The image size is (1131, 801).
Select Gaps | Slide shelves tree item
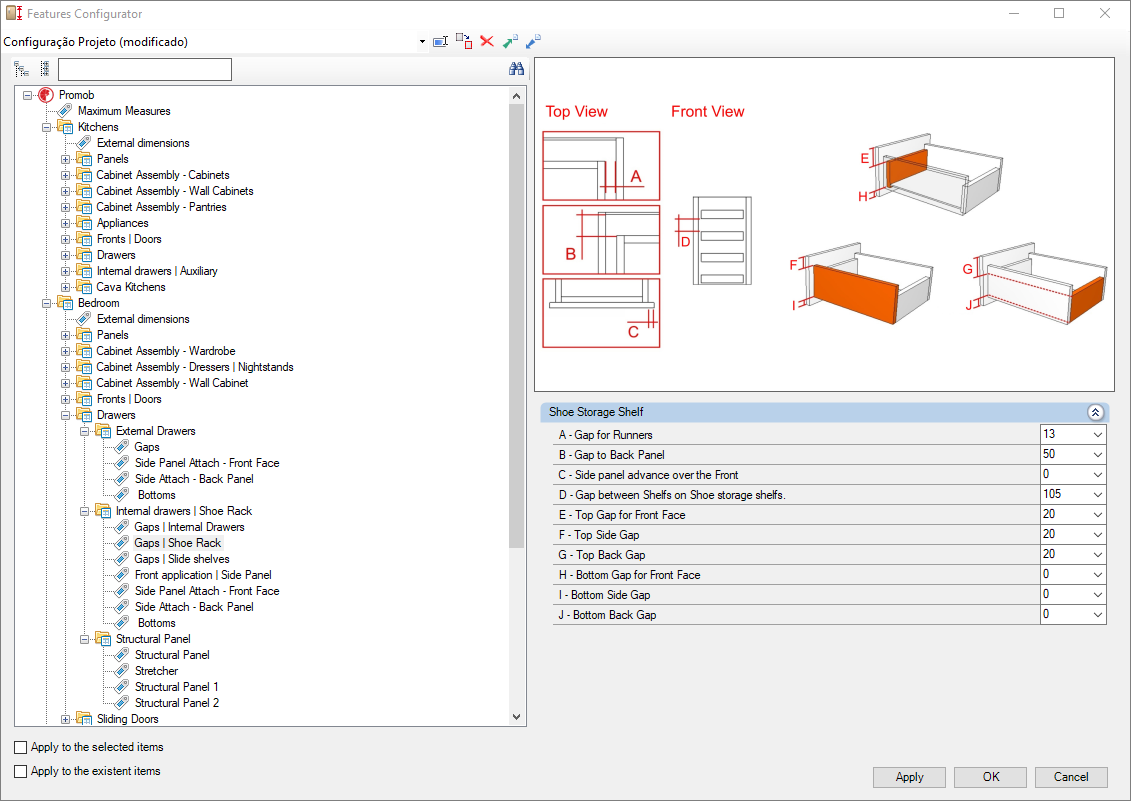click(x=182, y=559)
